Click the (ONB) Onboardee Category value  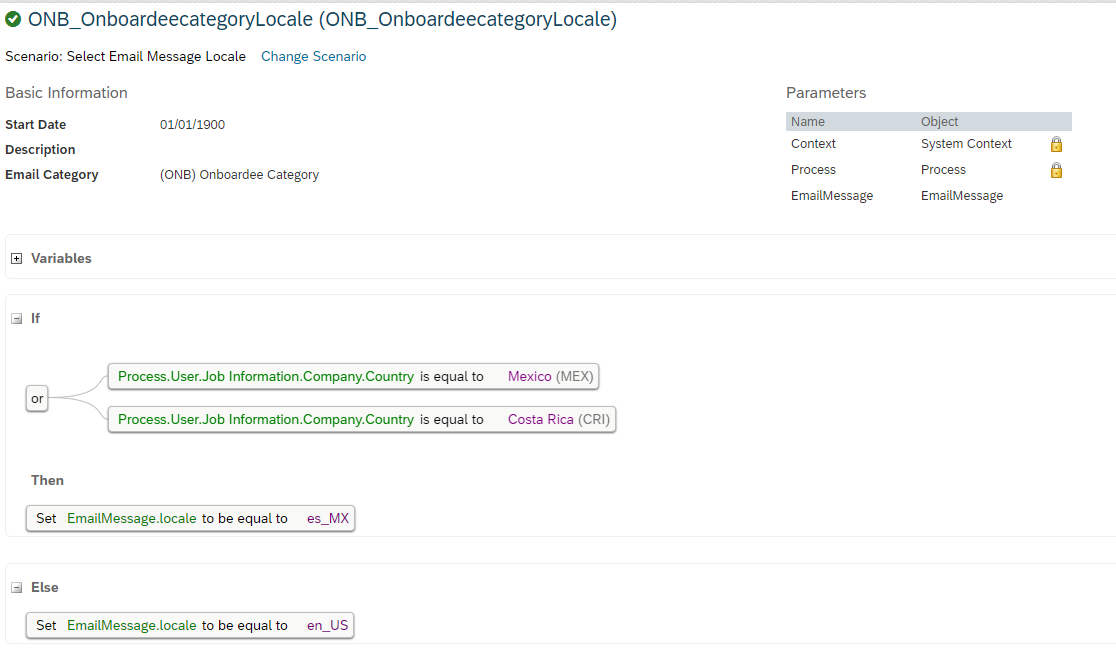[239, 174]
